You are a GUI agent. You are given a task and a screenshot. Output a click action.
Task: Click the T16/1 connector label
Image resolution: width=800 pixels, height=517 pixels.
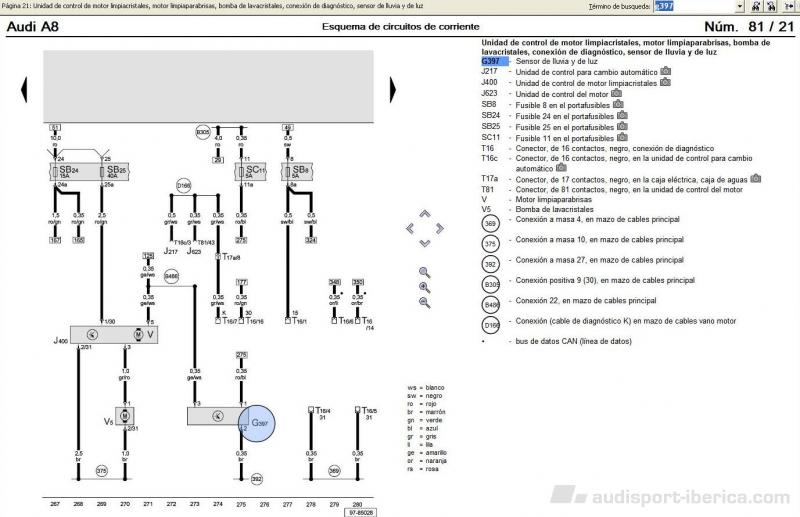pos(299,321)
